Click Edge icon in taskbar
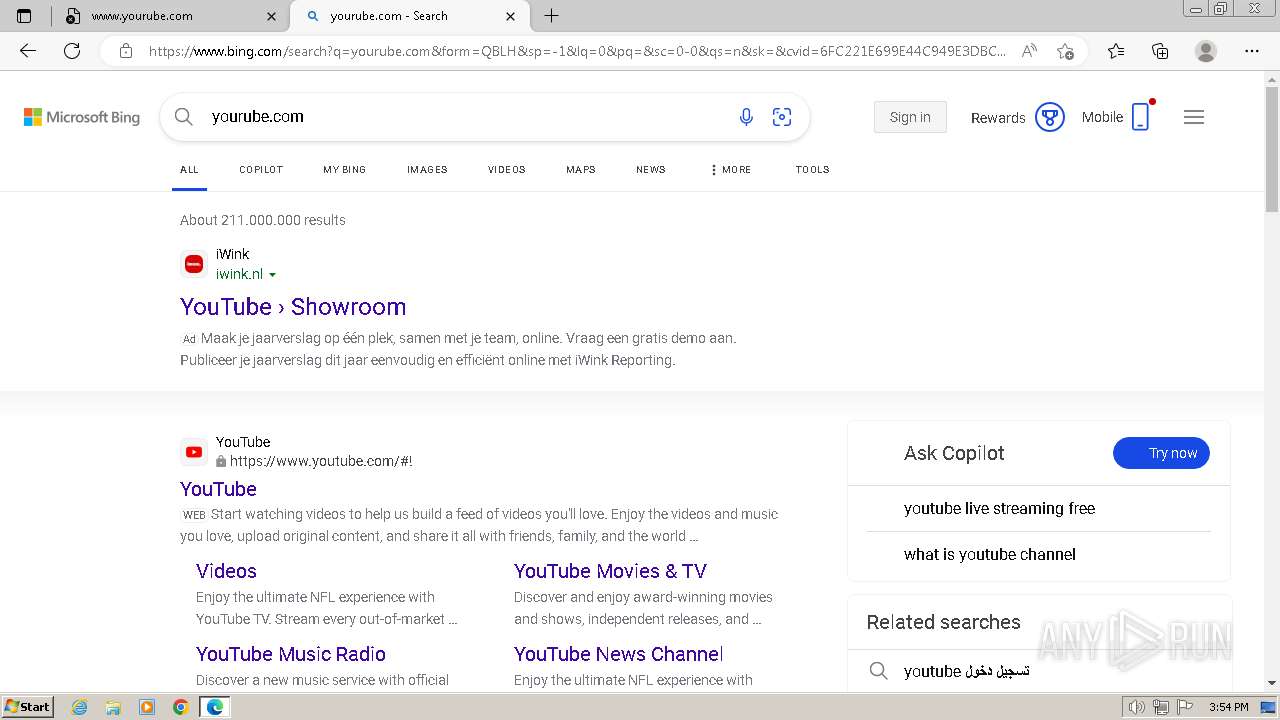Screen dimensions: 1280x720 [215, 707]
